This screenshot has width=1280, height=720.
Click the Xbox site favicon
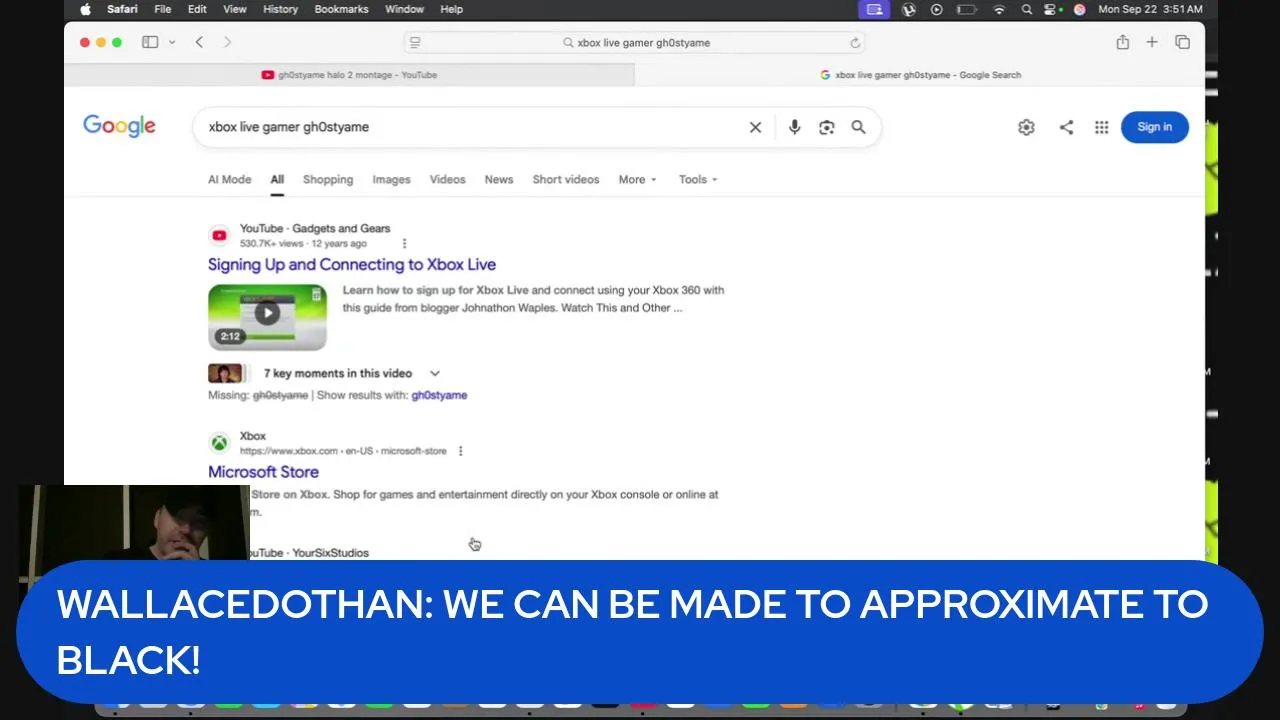[x=219, y=443]
